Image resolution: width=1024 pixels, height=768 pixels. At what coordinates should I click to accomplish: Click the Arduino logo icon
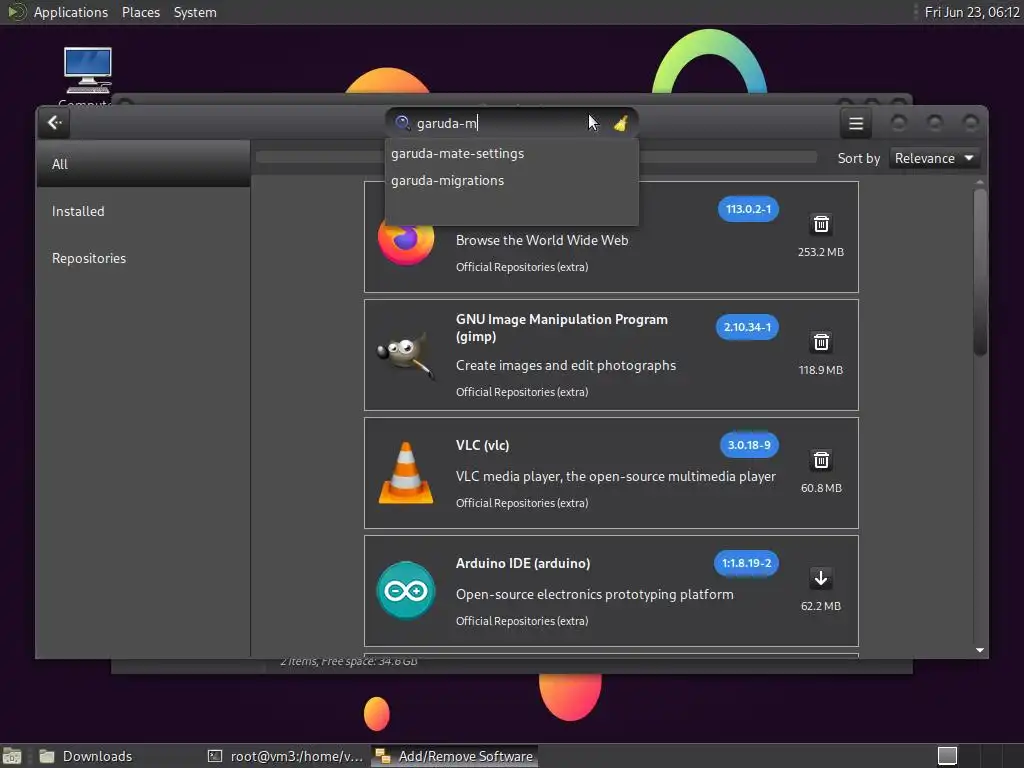pyautogui.click(x=406, y=591)
